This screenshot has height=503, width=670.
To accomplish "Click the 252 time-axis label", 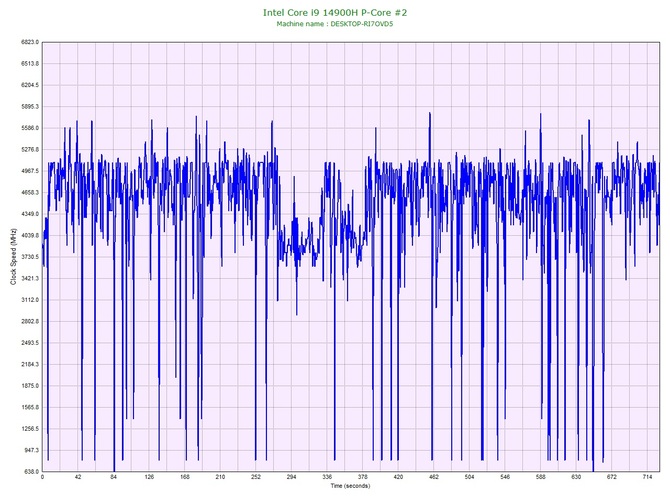I will pos(256,477).
